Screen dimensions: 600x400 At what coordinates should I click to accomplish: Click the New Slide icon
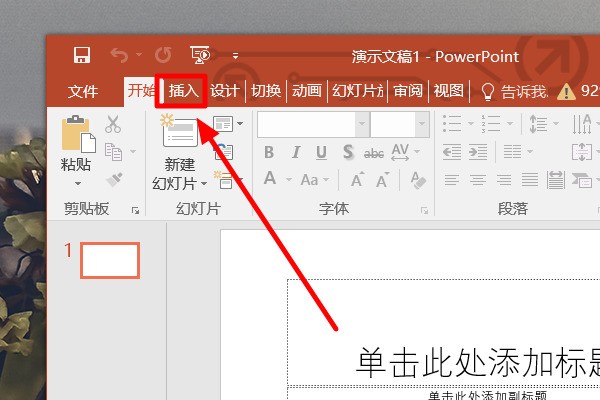(x=180, y=135)
